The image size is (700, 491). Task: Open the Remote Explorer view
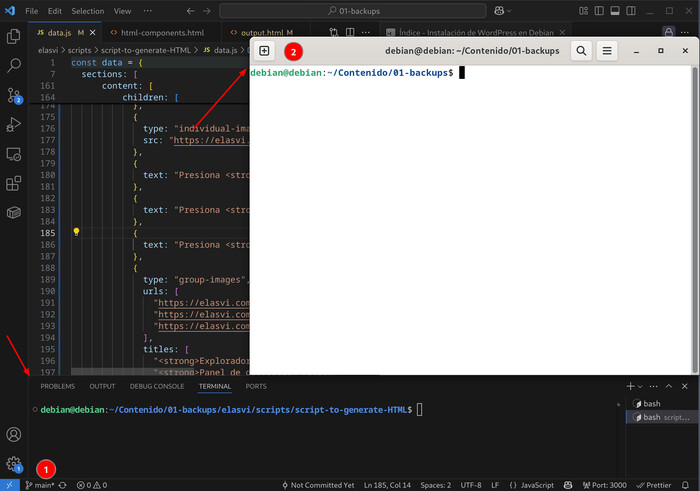(13, 154)
